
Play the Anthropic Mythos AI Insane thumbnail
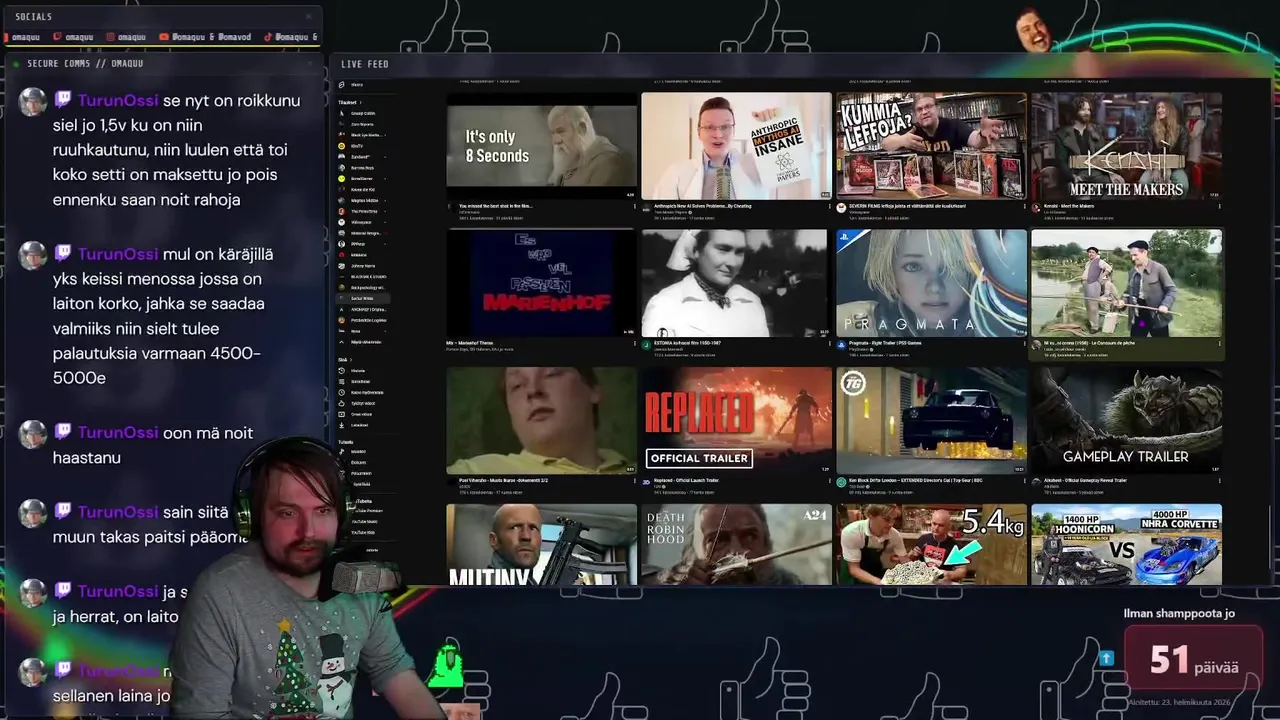pyautogui.click(x=736, y=145)
